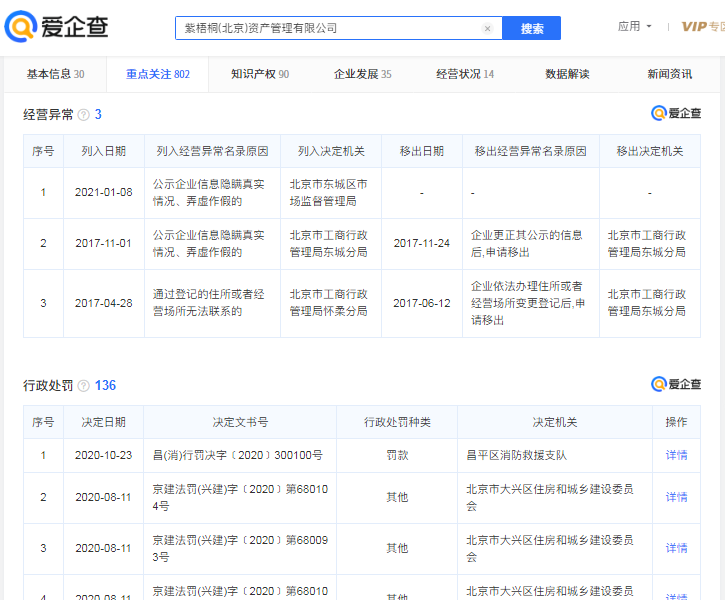Click the 2017-11-01 listing date cell
Screen dimensions: 725x600
(x=104, y=244)
